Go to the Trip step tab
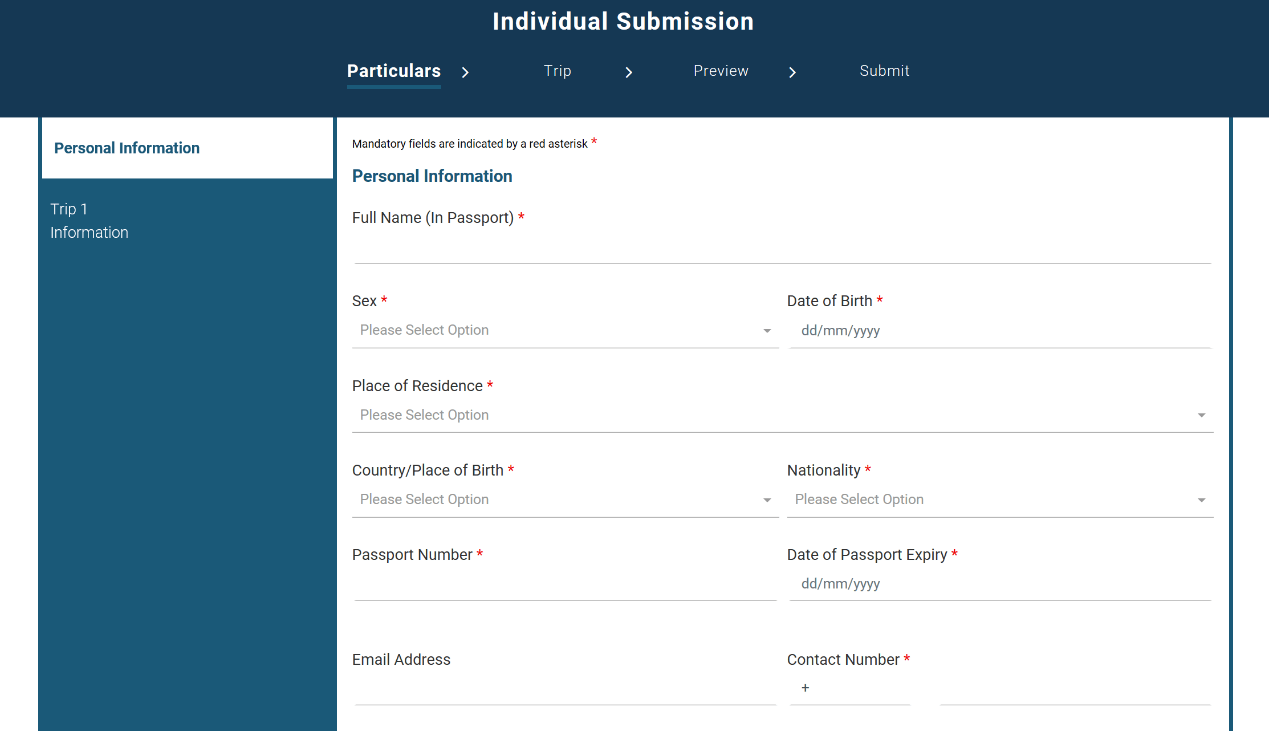1269x731 pixels. tap(558, 71)
